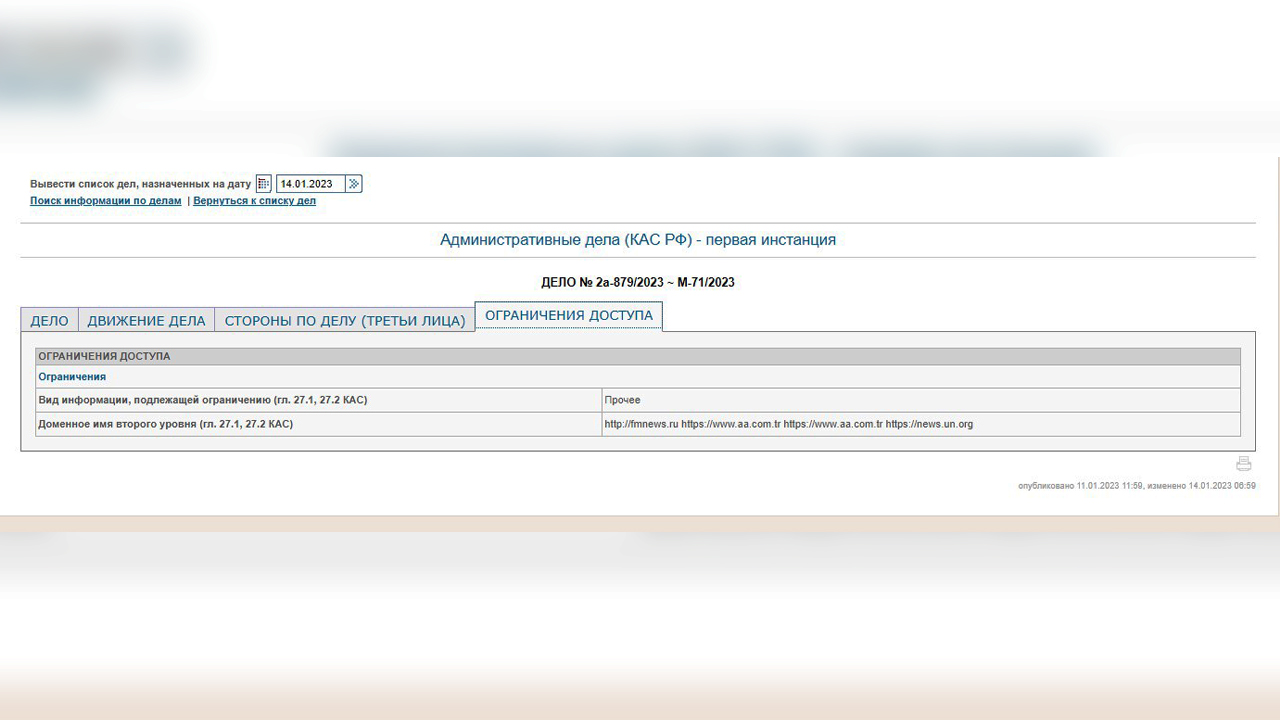Click the date field showing 14.01.2023
1280x720 pixels.
point(310,184)
